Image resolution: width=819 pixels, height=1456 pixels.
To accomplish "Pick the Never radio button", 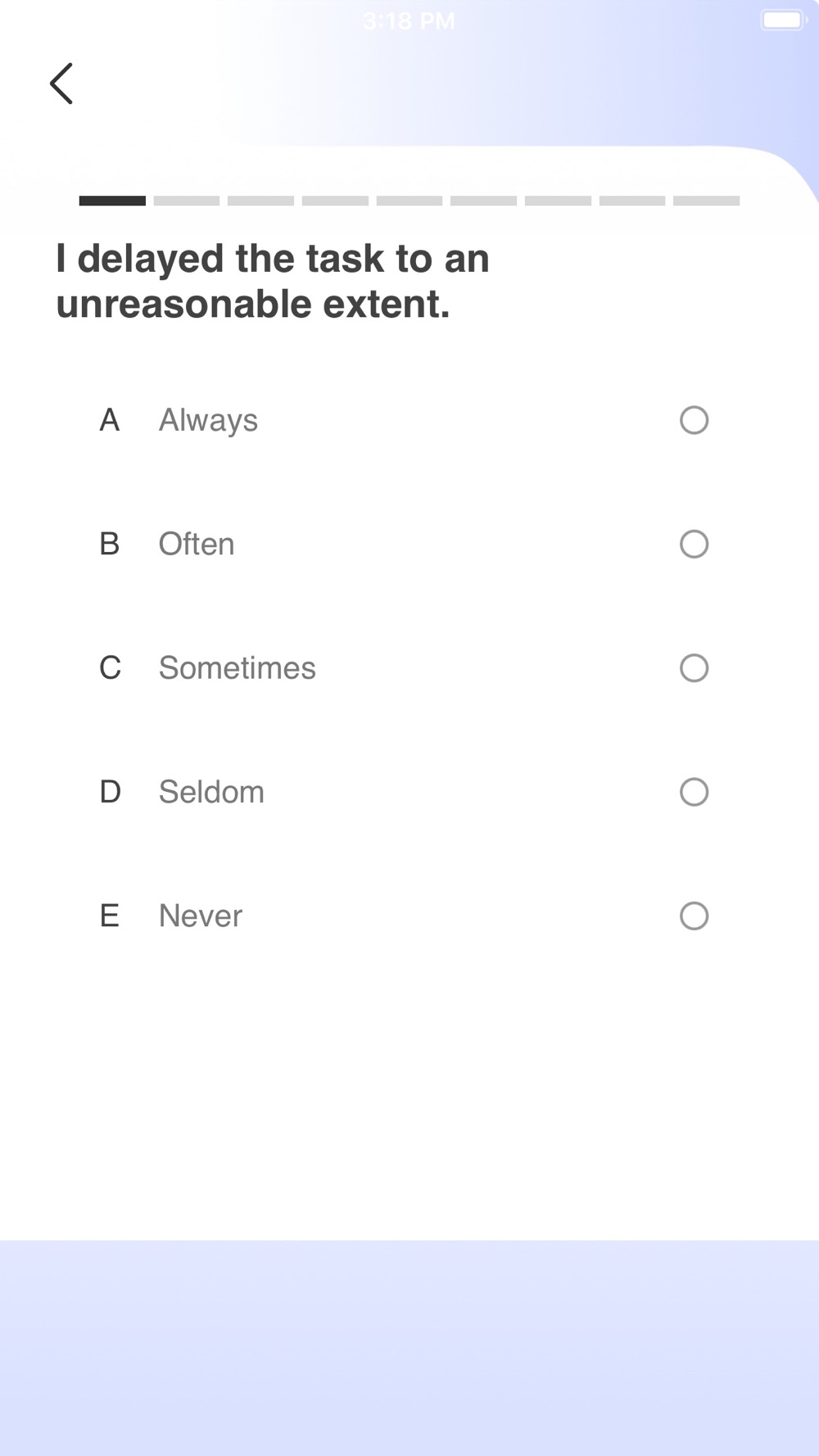I will pos(694,916).
